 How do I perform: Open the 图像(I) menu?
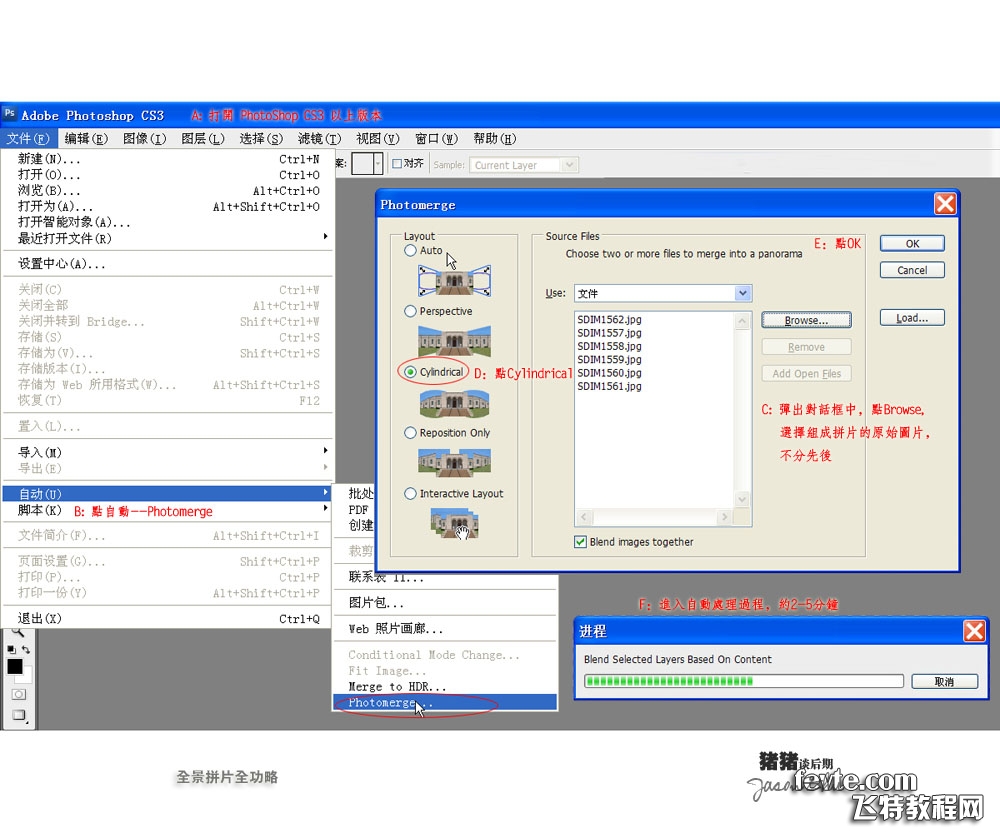[x=144, y=138]
